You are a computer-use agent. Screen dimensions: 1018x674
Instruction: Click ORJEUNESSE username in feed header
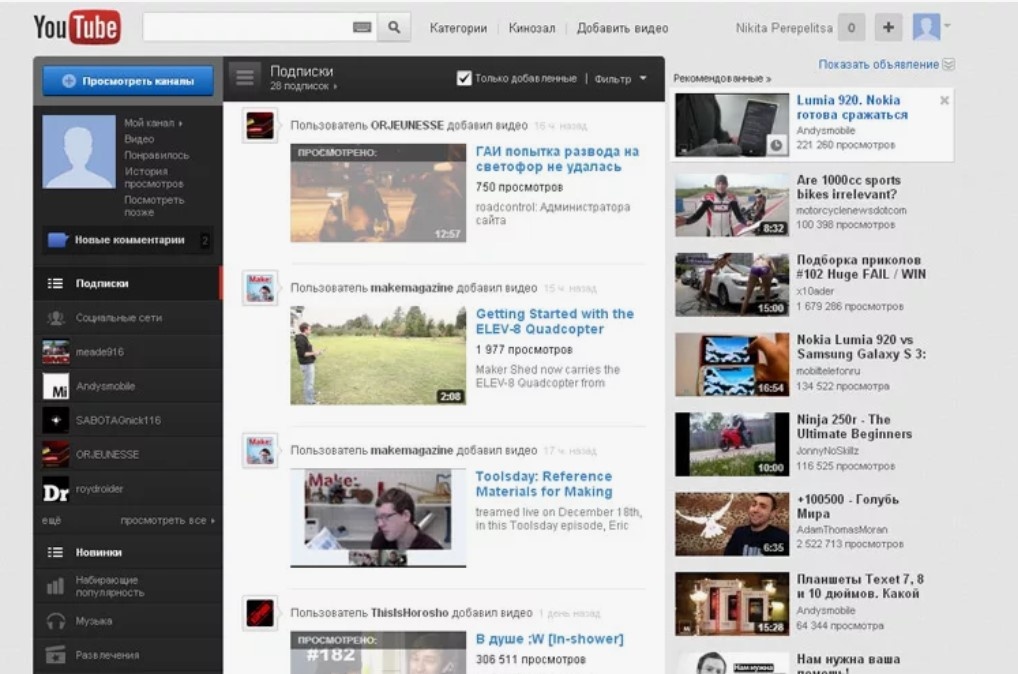[x=407, y=125]
